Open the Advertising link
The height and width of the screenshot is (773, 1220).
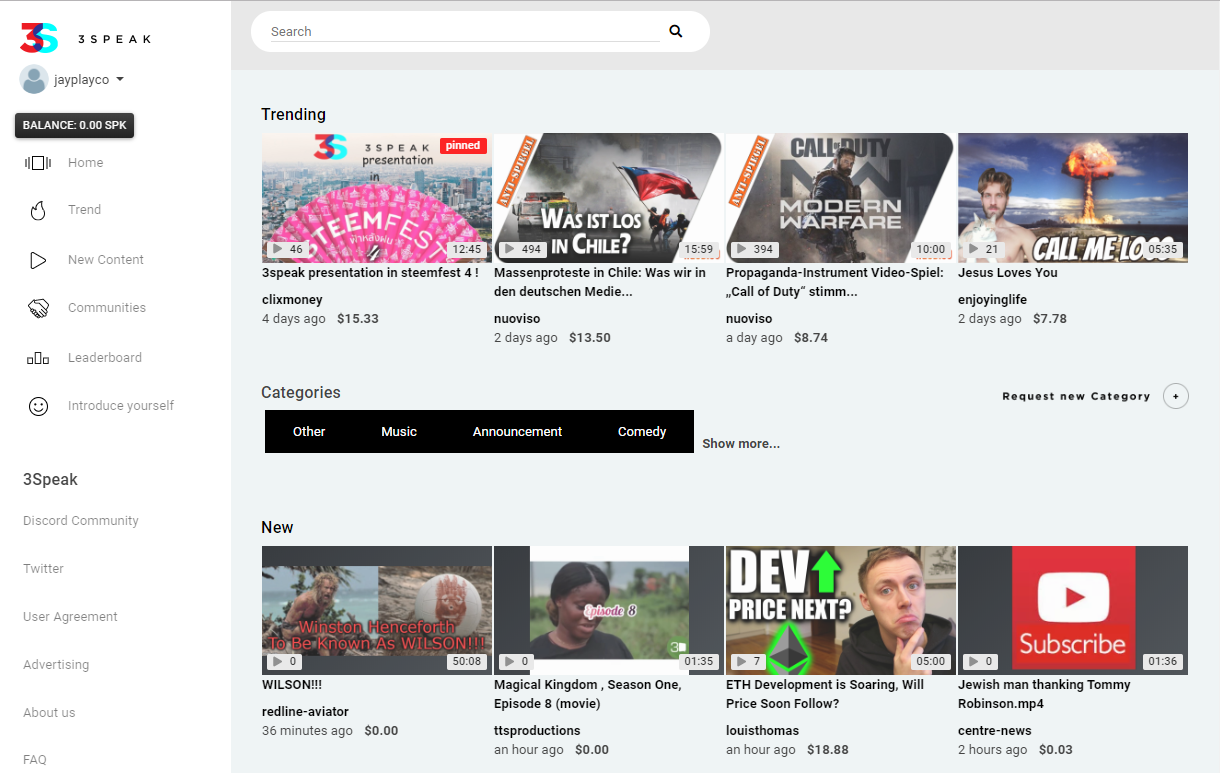pos(56,665)
